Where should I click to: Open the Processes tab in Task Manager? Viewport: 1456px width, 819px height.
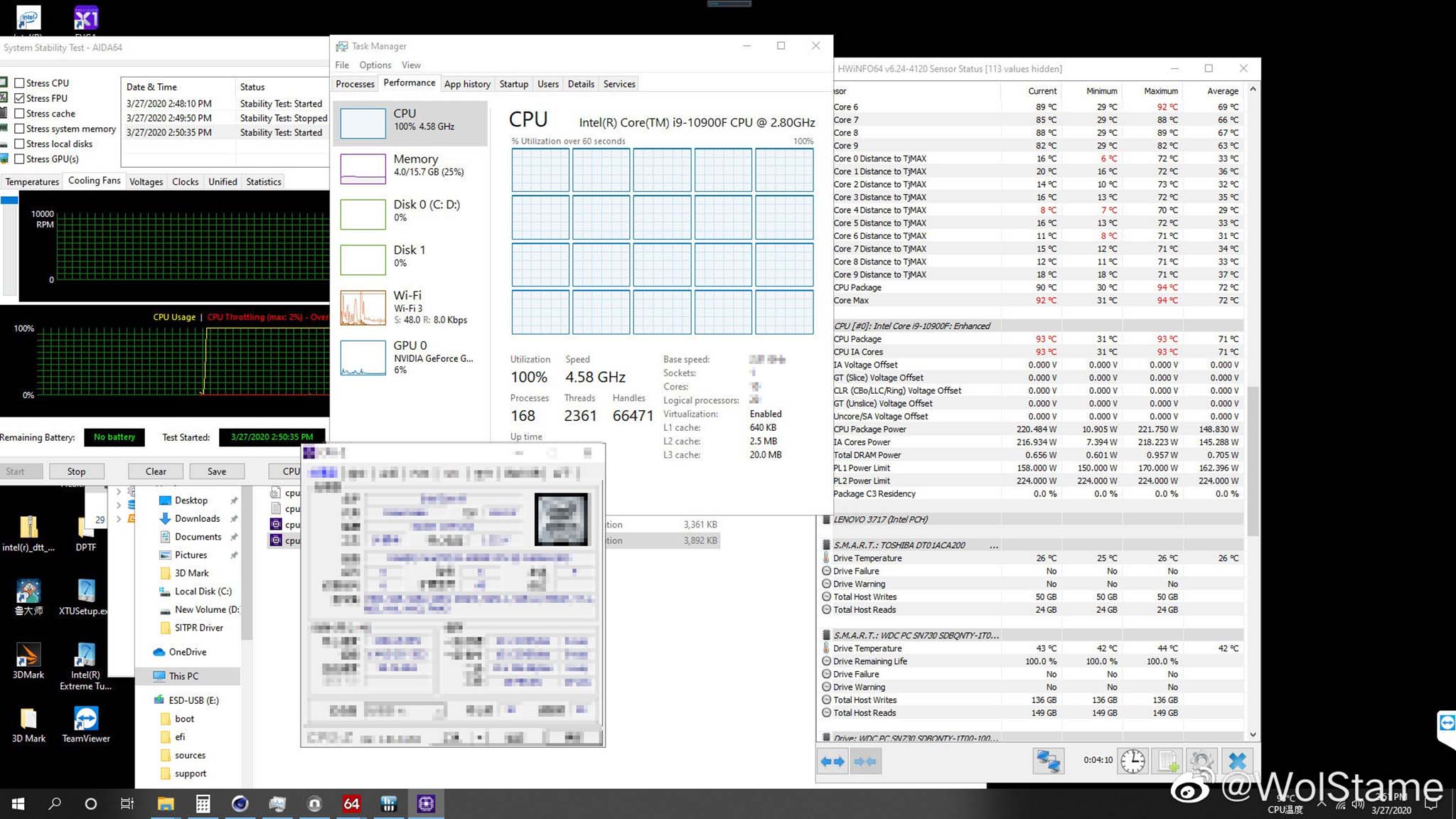[355, 84]
